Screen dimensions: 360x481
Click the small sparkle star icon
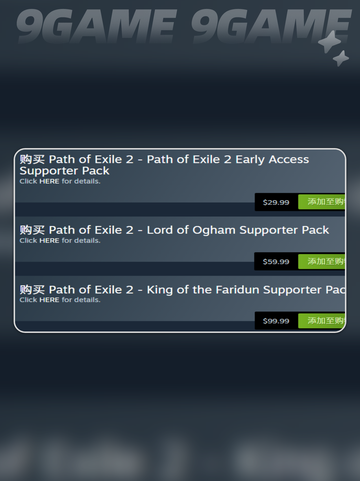tap(341, 58)
